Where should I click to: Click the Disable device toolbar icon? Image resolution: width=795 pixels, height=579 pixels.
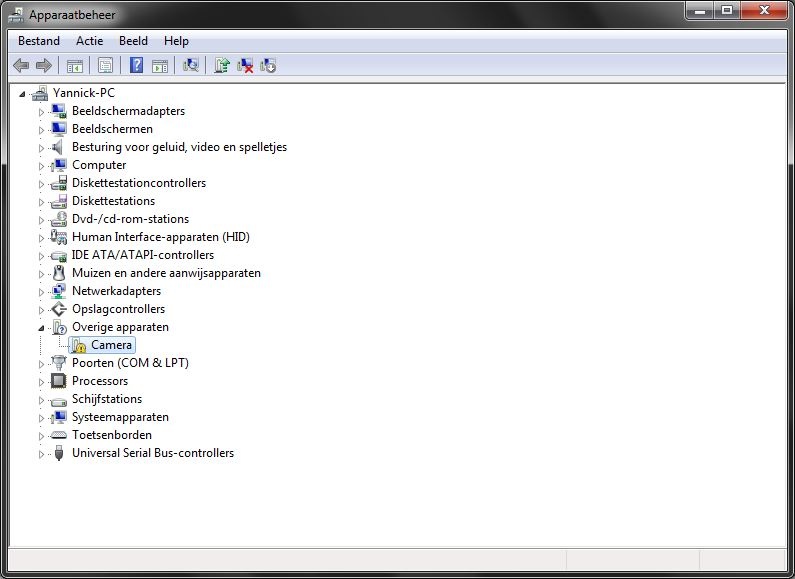coord(268,65)
